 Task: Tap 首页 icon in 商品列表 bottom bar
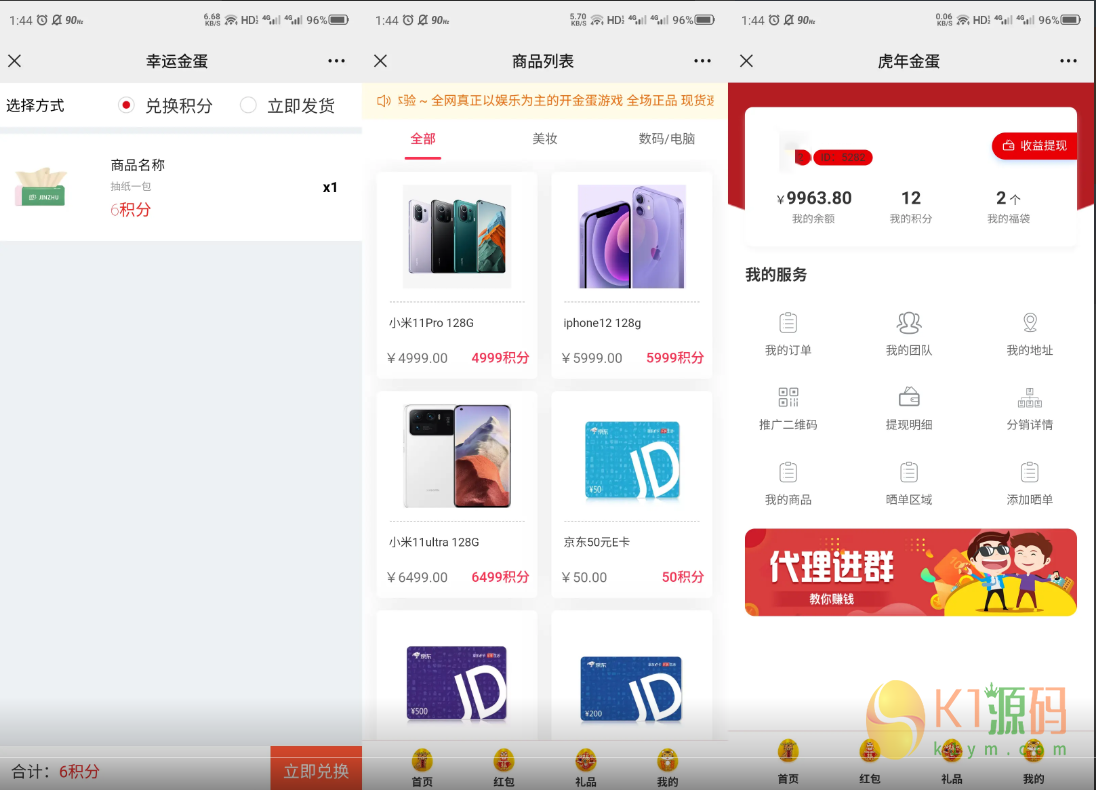(422, 760)
